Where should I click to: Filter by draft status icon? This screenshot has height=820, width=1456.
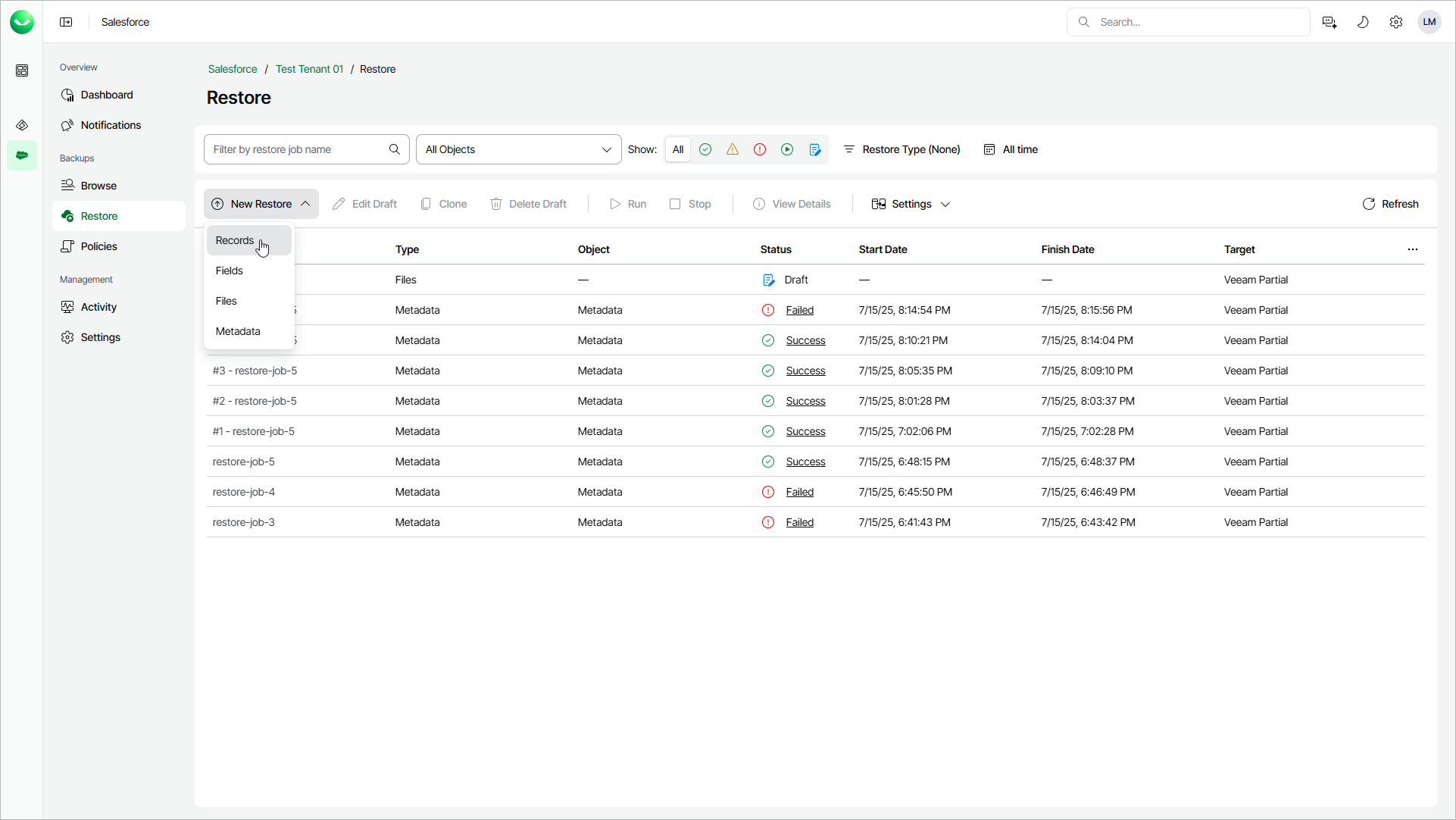[814, 149]
